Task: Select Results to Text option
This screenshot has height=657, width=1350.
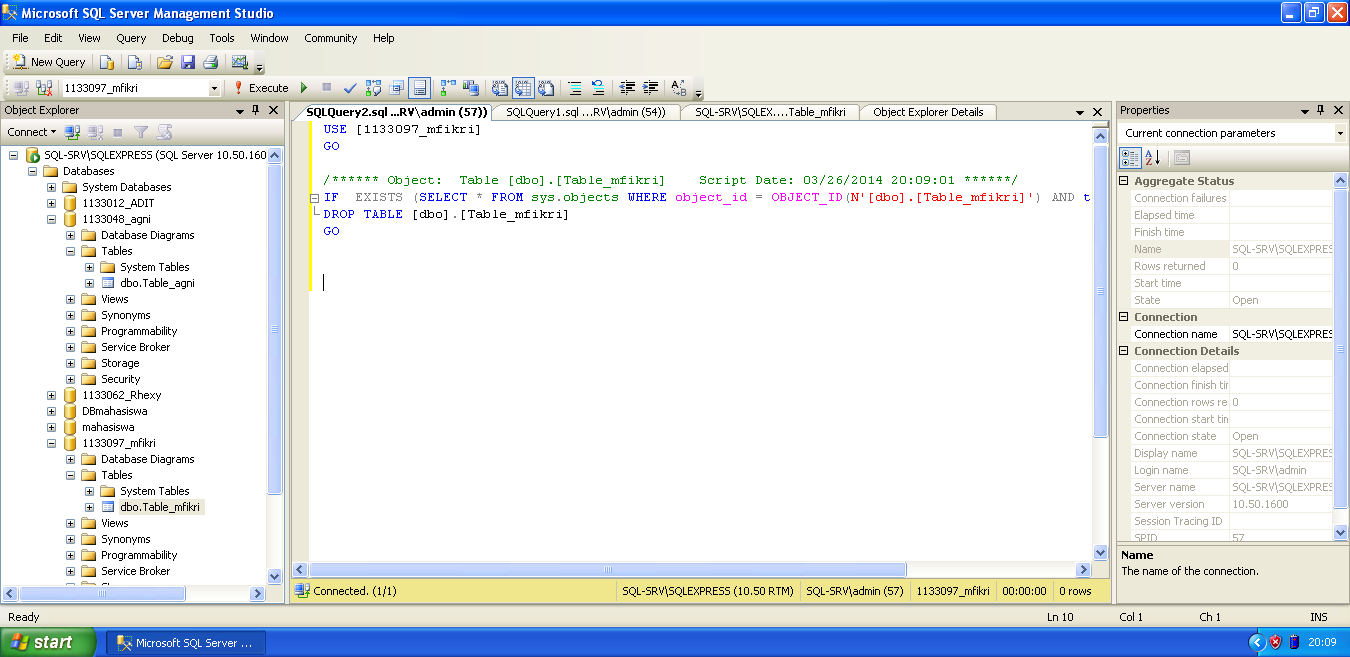Action: tap(500, 88)
